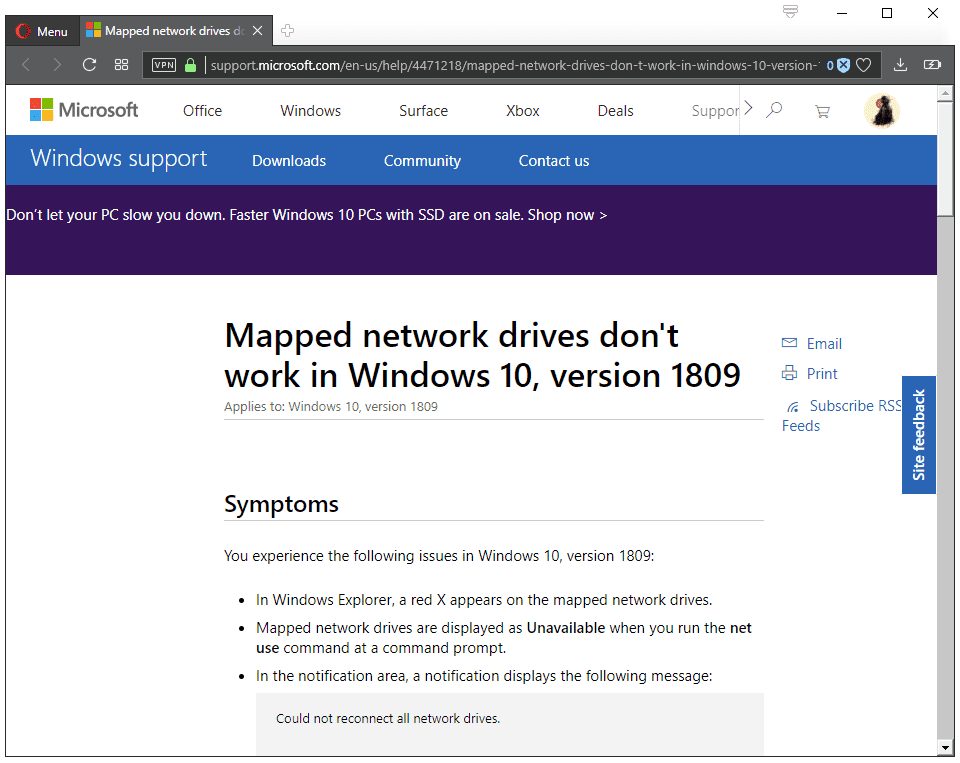Screen dimensions: 960x763
Task: Go forward with the browser forward arrow
Action: point(57,65)
